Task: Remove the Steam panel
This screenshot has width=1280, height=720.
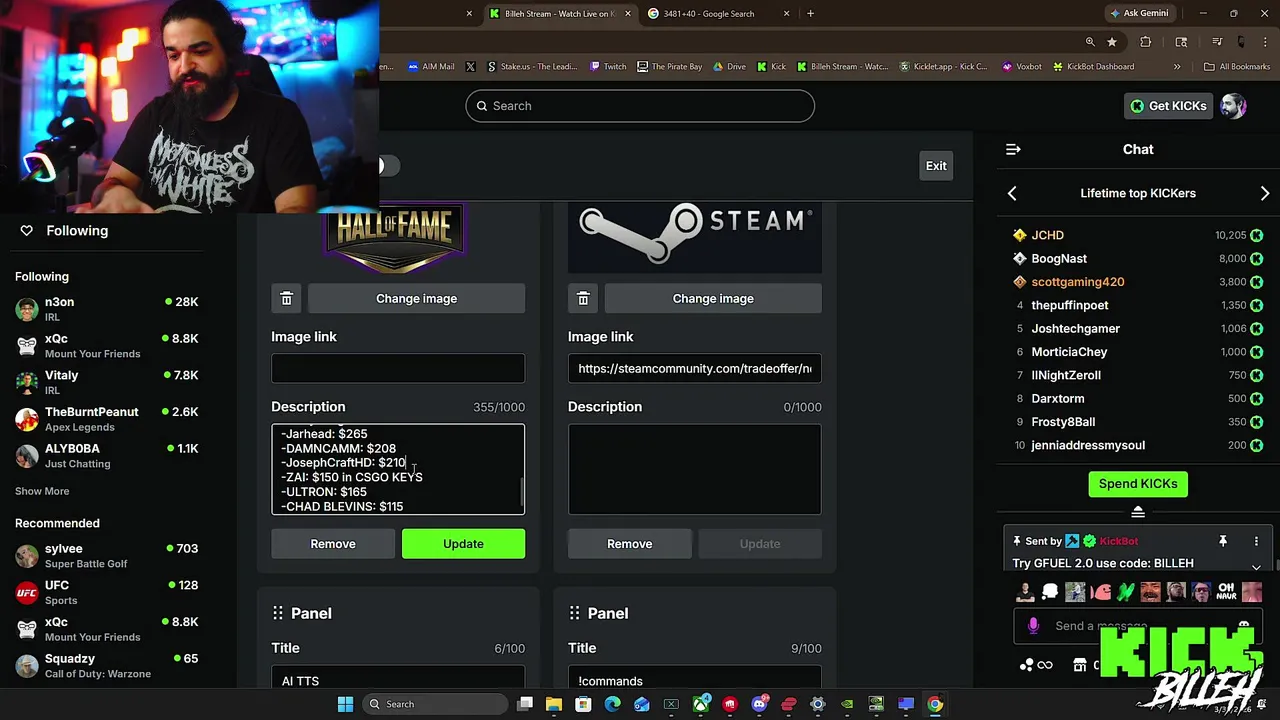Action: 629,544
